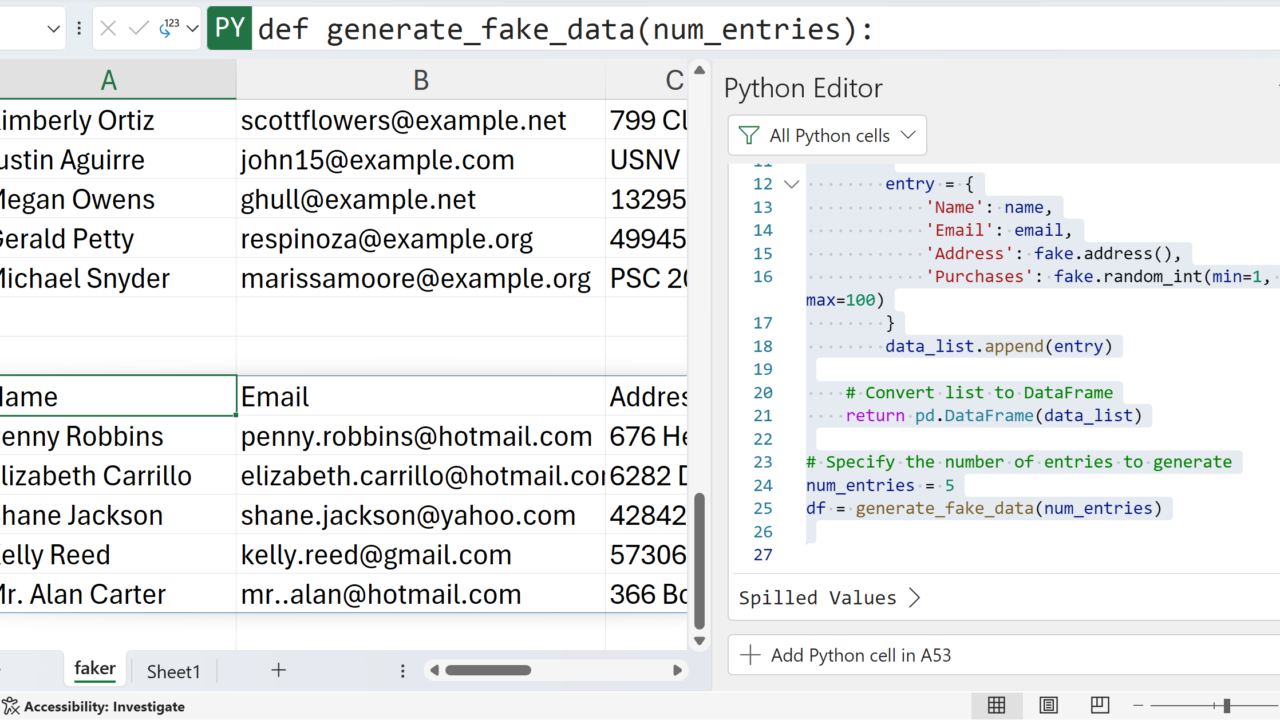Switch to Normal view in status bar
The width and height of the screenshot is (1280, 720).
point(996,706)
